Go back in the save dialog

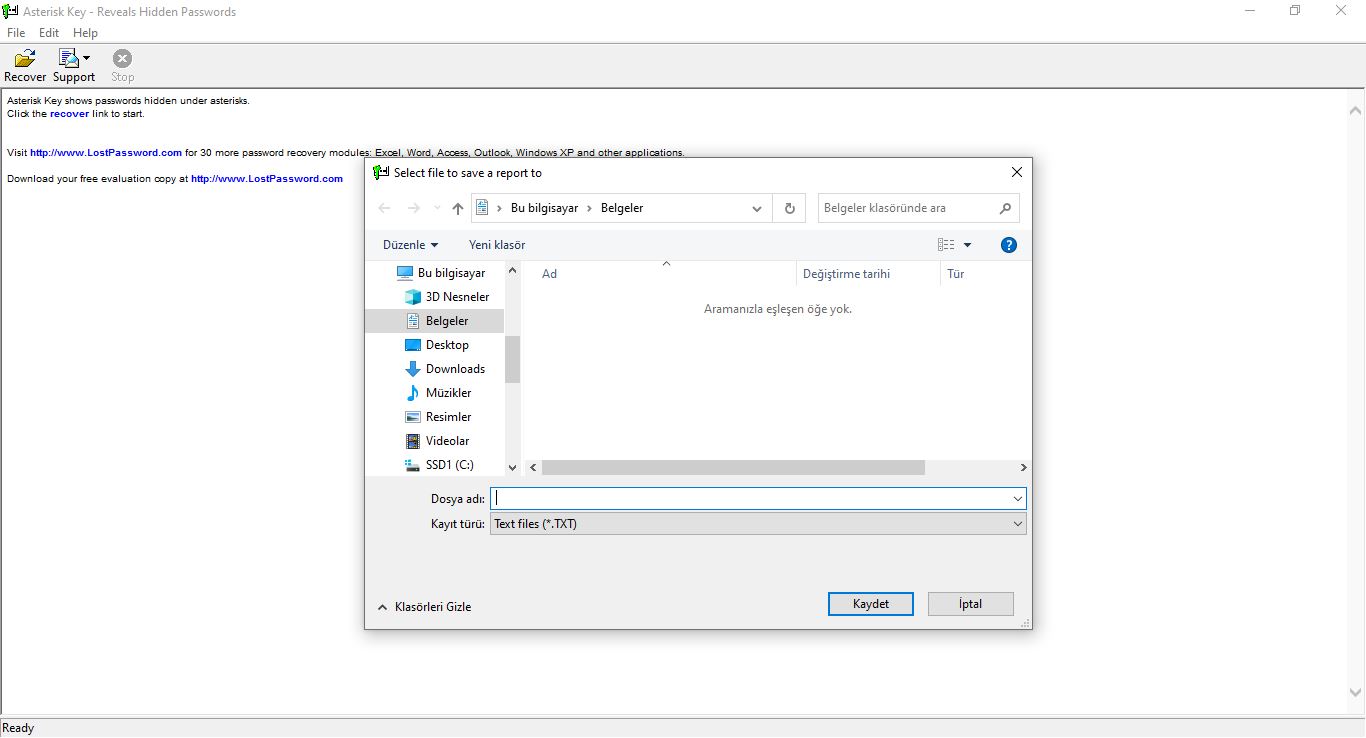tap(385, 208)
